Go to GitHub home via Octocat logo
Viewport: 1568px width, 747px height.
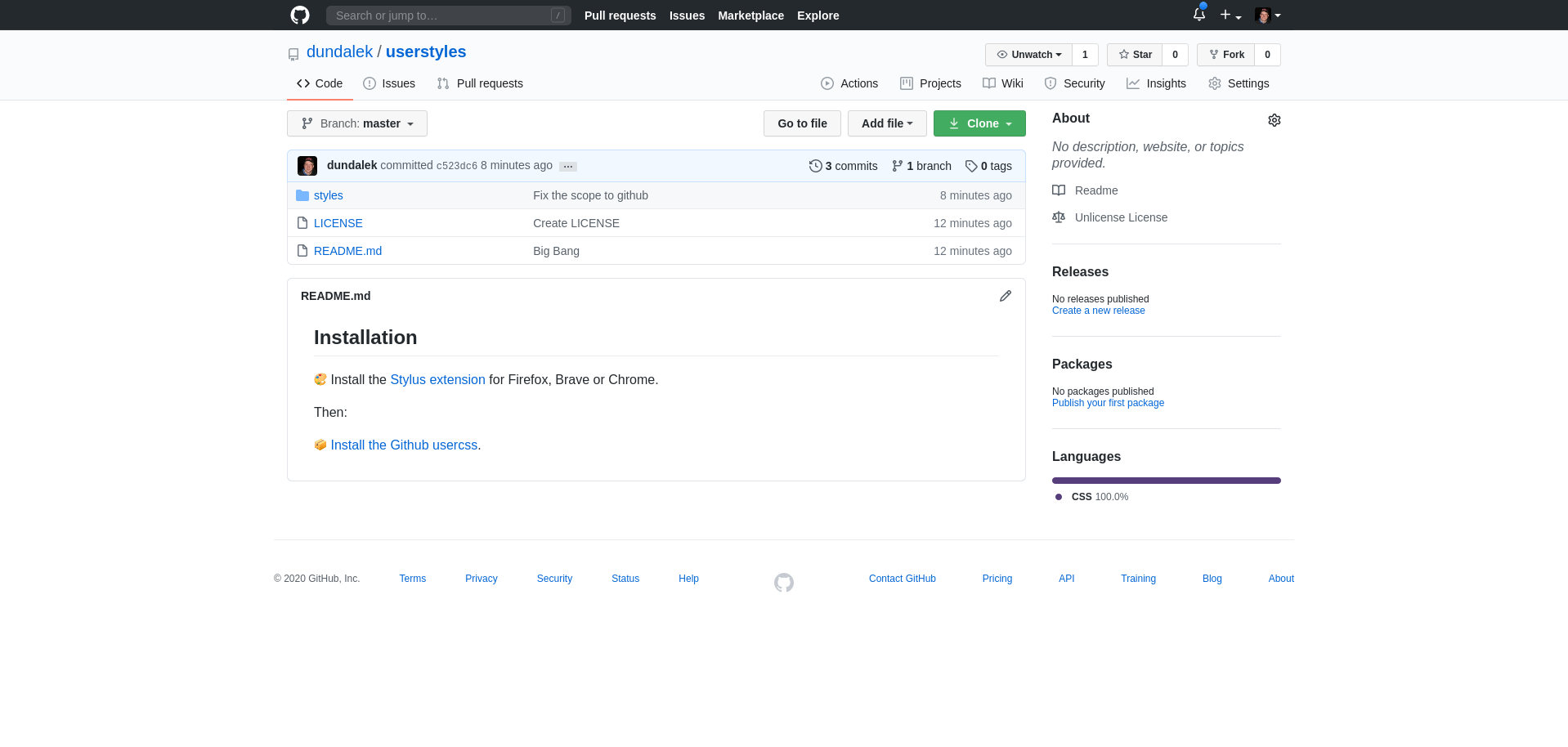click(300, 16)
